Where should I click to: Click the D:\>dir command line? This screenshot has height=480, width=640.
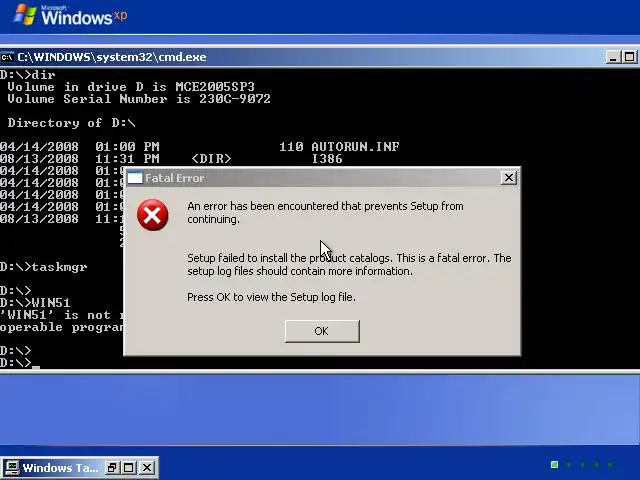point(28,75)
